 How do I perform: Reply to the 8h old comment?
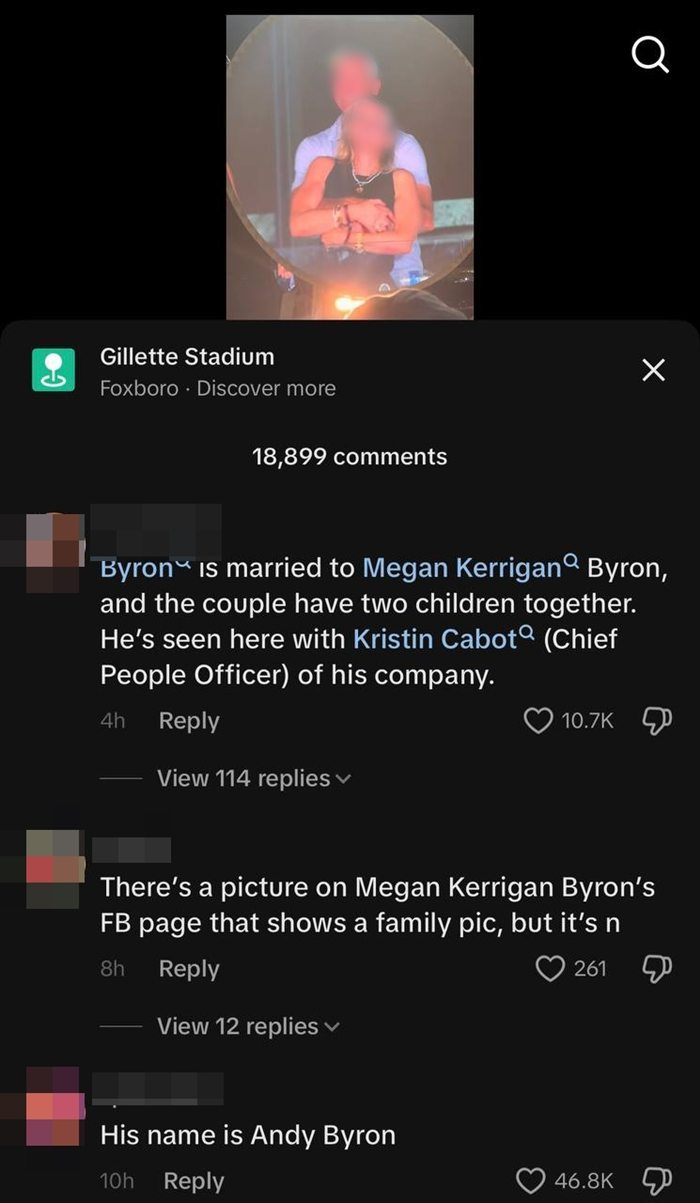coord(189,969)
